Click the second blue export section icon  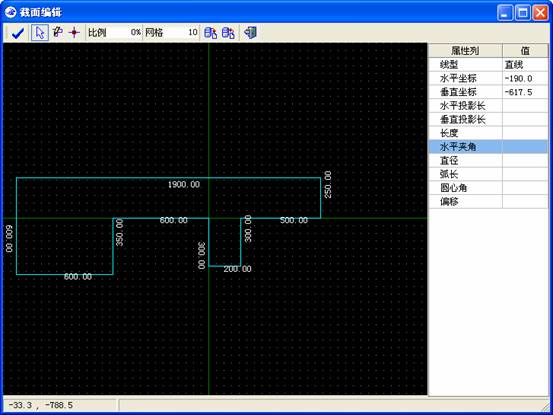pos(228,33)
